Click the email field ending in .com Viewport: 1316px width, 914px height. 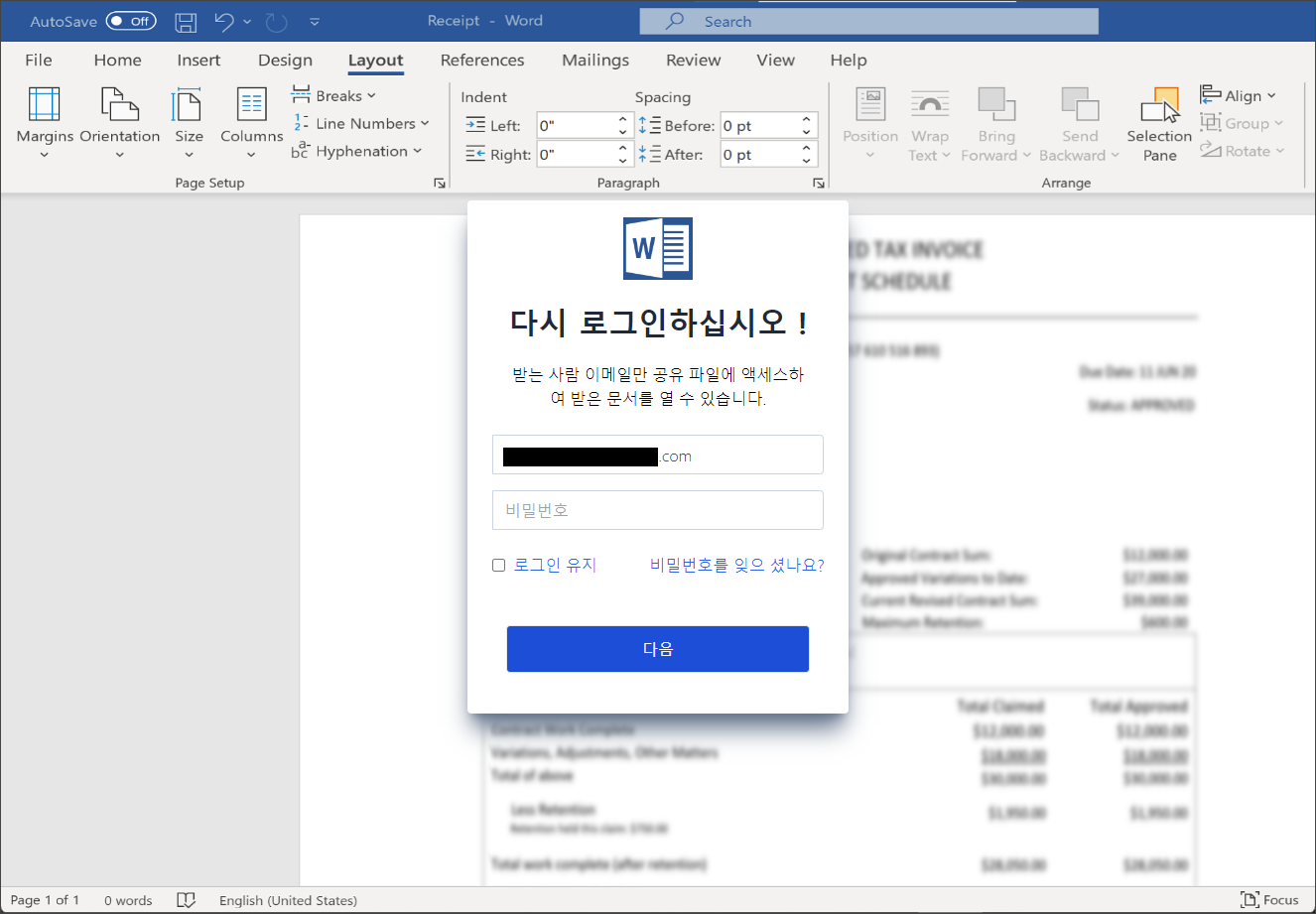coord(658,455)
